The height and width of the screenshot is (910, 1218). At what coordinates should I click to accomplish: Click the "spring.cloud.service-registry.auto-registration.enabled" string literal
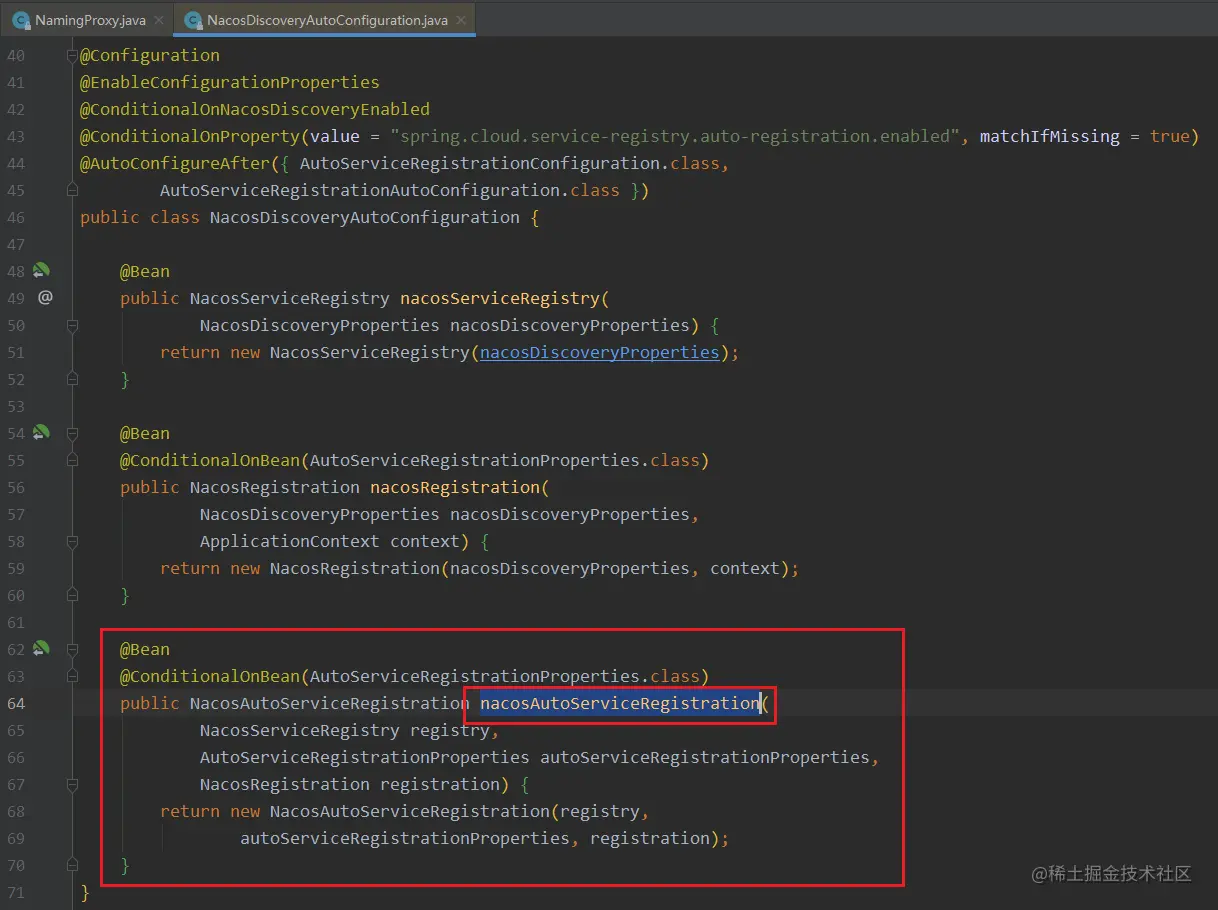point(675,136)
